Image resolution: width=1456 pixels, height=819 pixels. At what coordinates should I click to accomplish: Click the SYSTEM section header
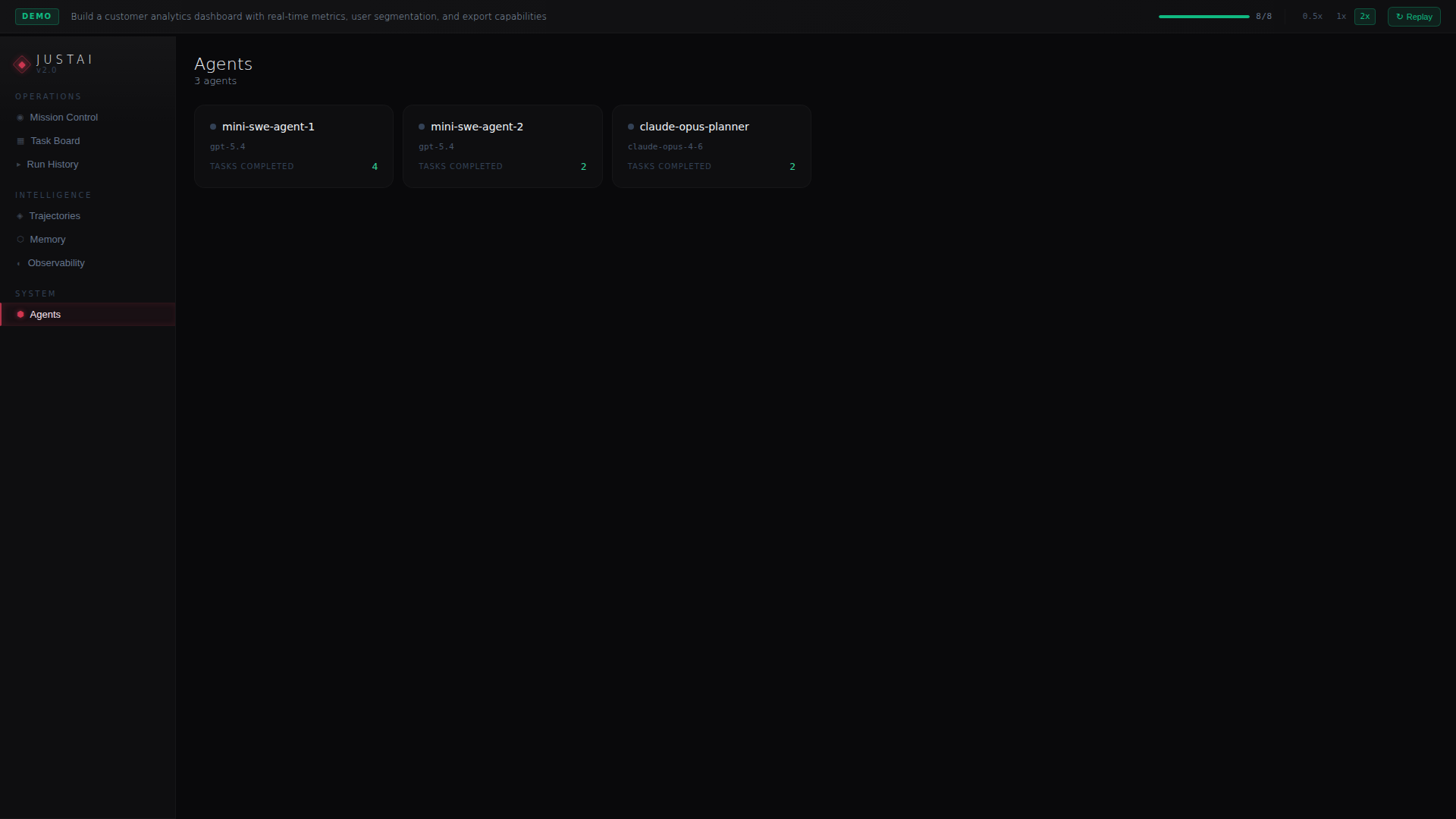click(36, 294)
